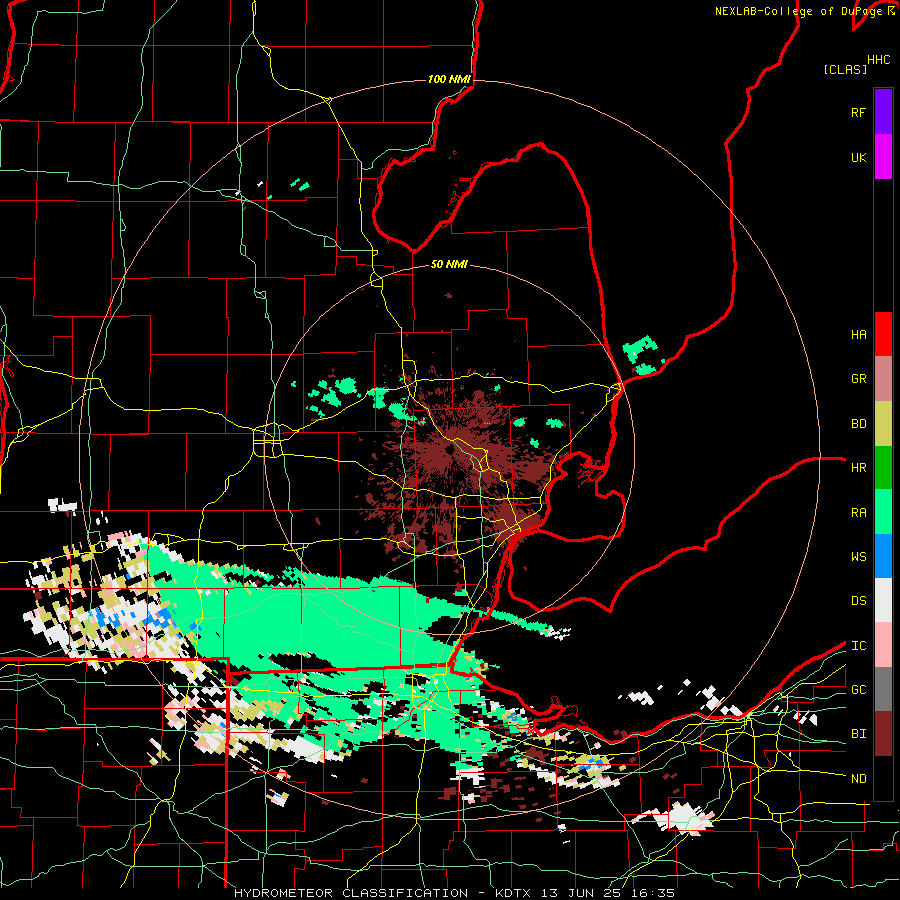Viewport: 900px width, 900px height.
Task: Click the KDTX radar site center point
Action: click(449, 450)
